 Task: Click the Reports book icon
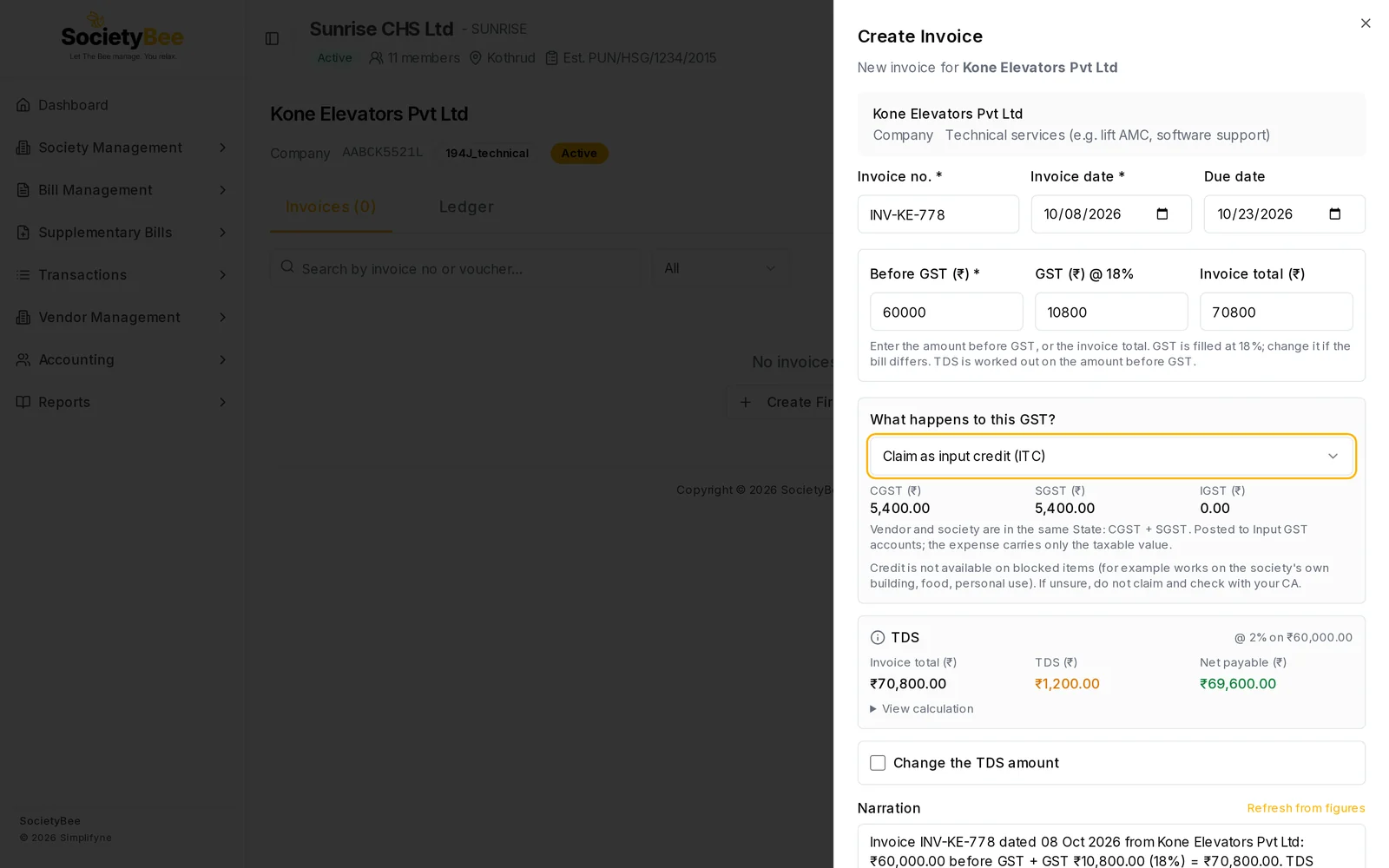click(x=23, y=403)
